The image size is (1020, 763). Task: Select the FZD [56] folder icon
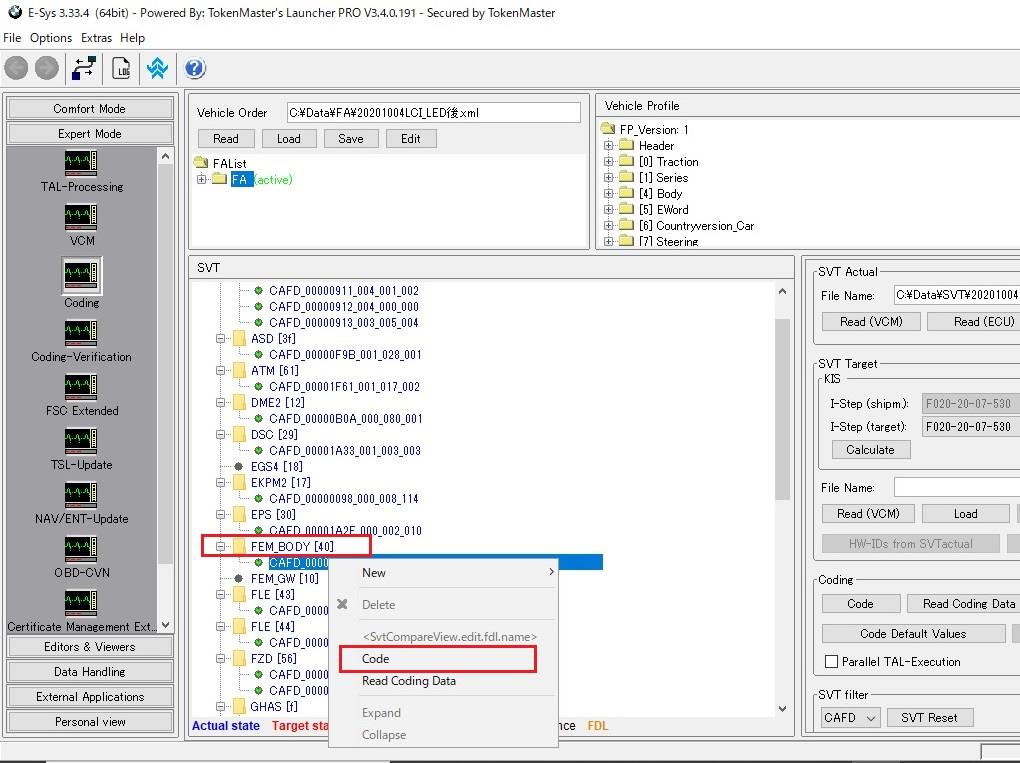239,658
